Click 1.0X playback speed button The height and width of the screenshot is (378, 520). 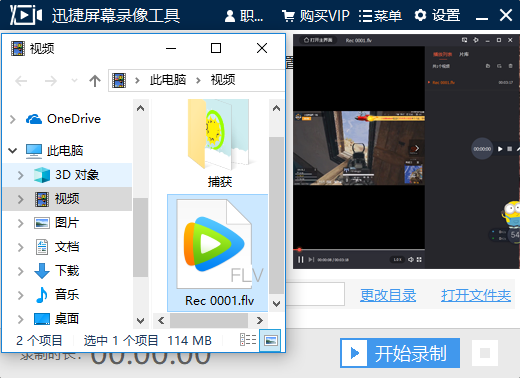(397, 259)
